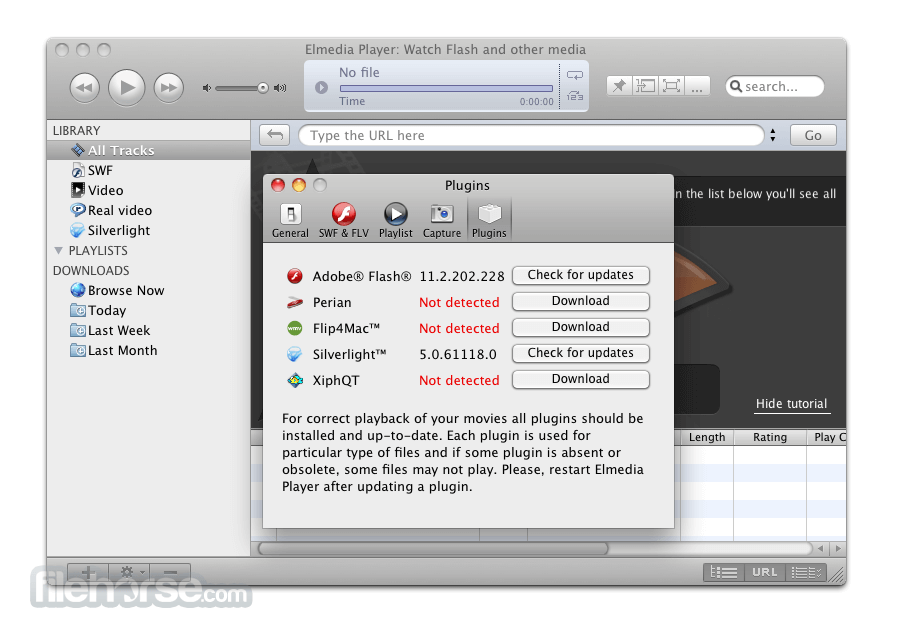This screenshot has width=900, height=638.
Task: Select All Tracks in the library
Action: pyautogui.click(x=149, y=150)
